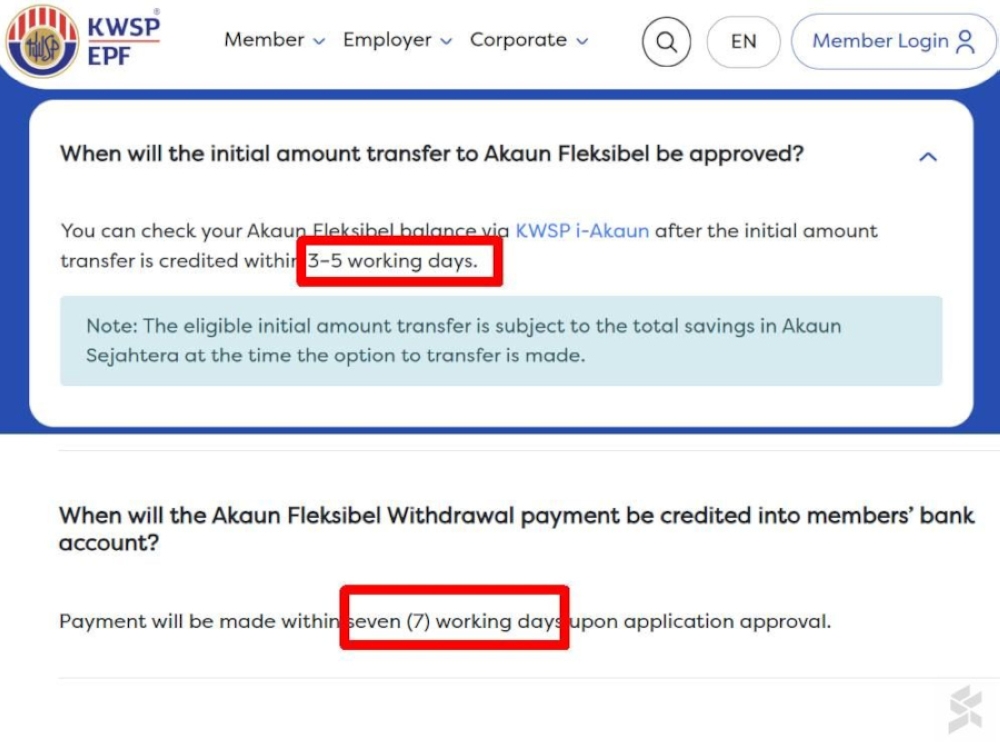Click the 'upon application approval' answer text
The image size is (1000, 751).
[x=701, y=621]
